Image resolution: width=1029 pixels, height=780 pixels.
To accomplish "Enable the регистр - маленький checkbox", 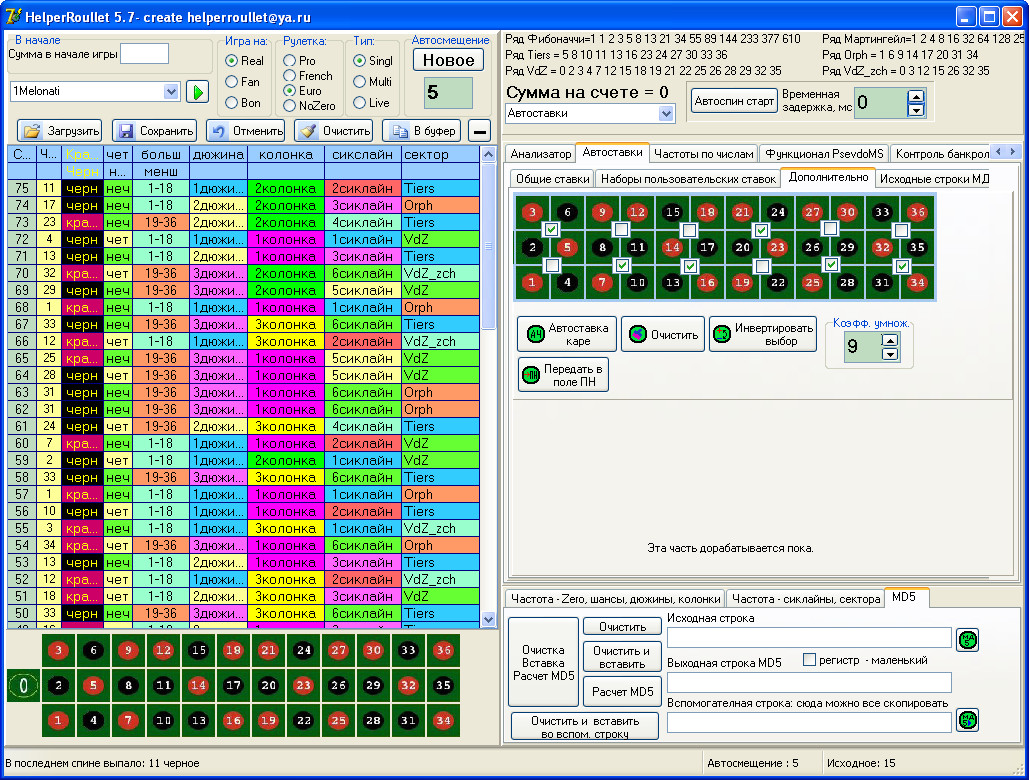I will point(810,660).
